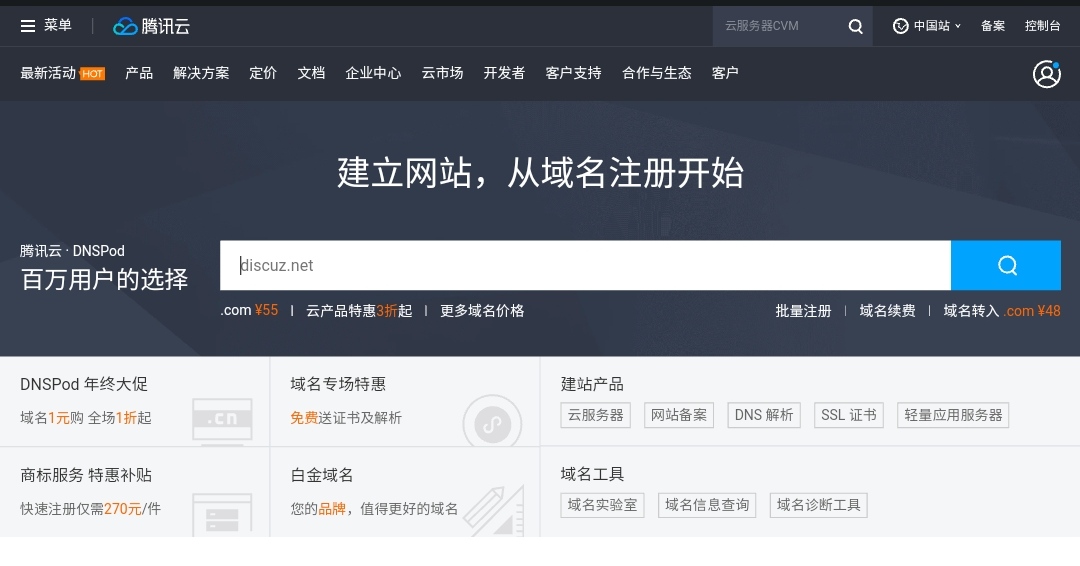Click the 网站备案 product tag
1080x566 pixels.
pyautogui.click(x=678, y=415)
